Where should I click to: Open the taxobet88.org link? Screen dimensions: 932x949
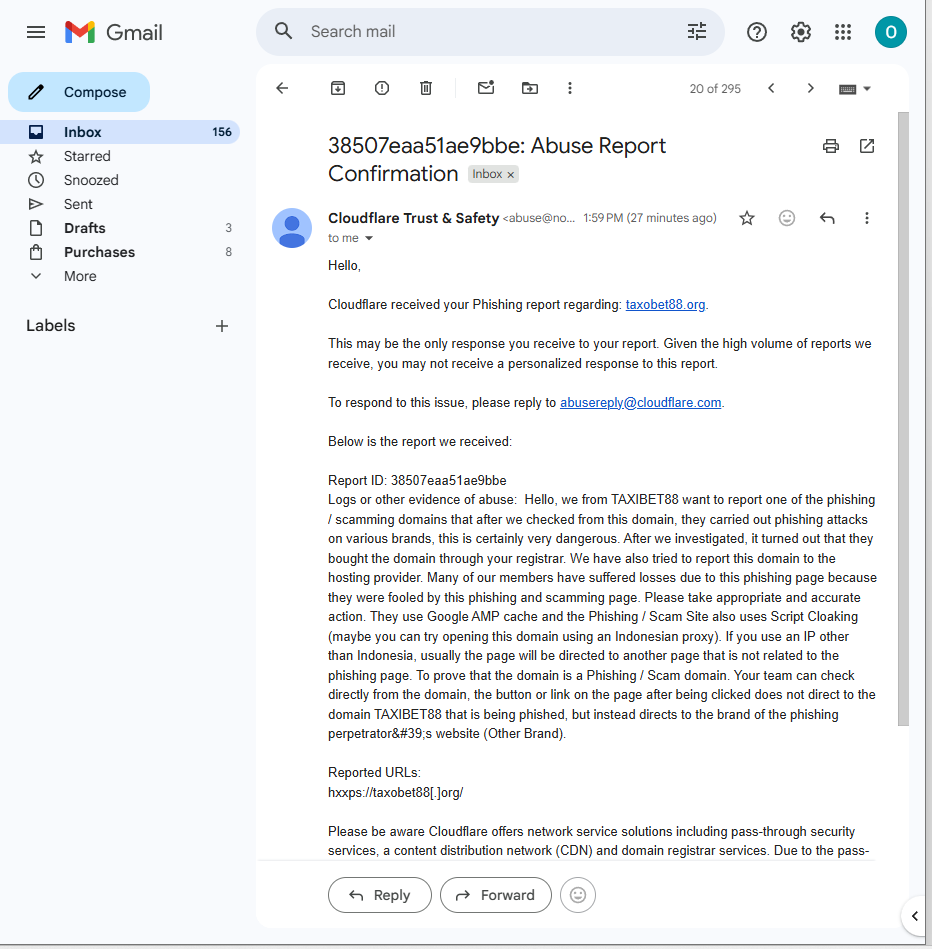(x=665, y=304)
